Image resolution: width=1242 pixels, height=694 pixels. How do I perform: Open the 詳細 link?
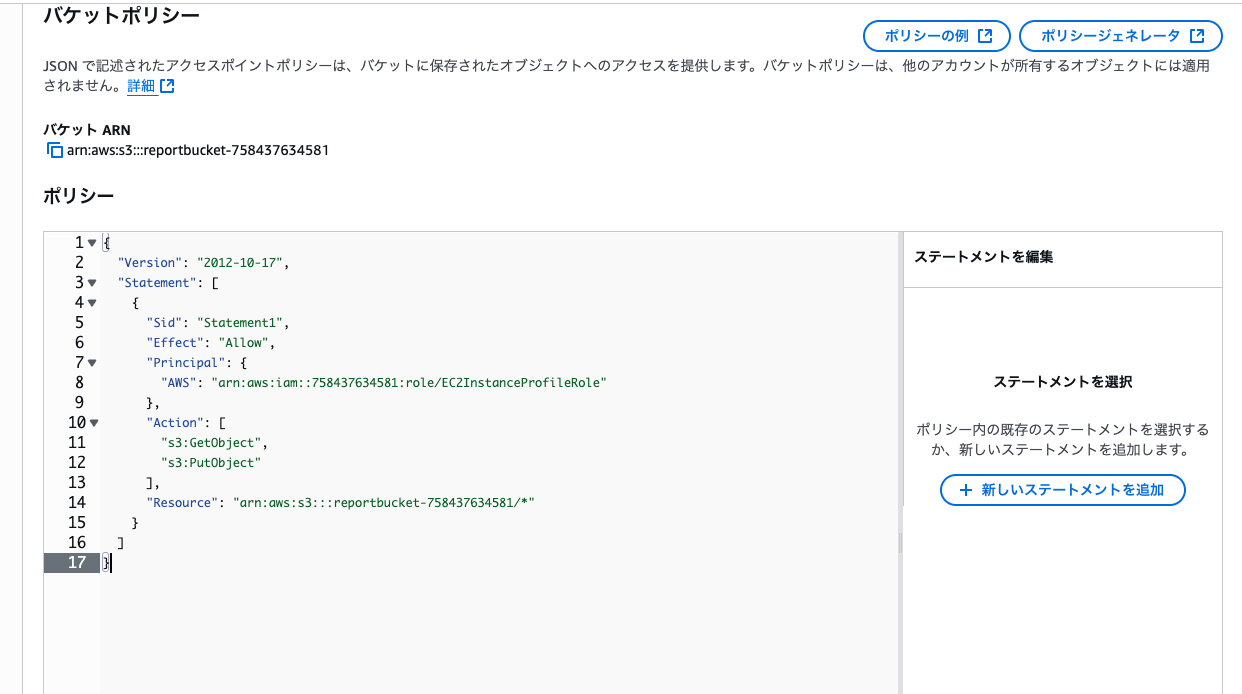pyautogui.click(x=141, y=86)
